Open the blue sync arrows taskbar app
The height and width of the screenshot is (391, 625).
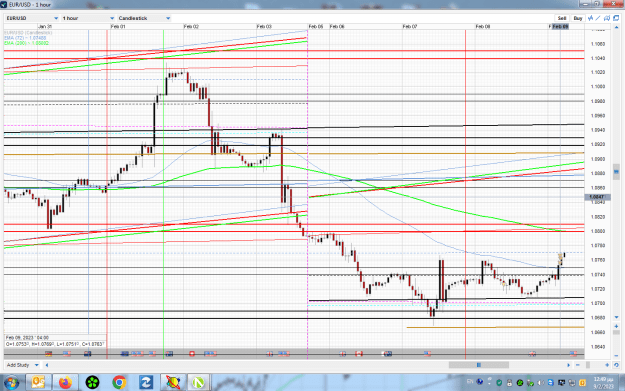(x=146, y=383)
